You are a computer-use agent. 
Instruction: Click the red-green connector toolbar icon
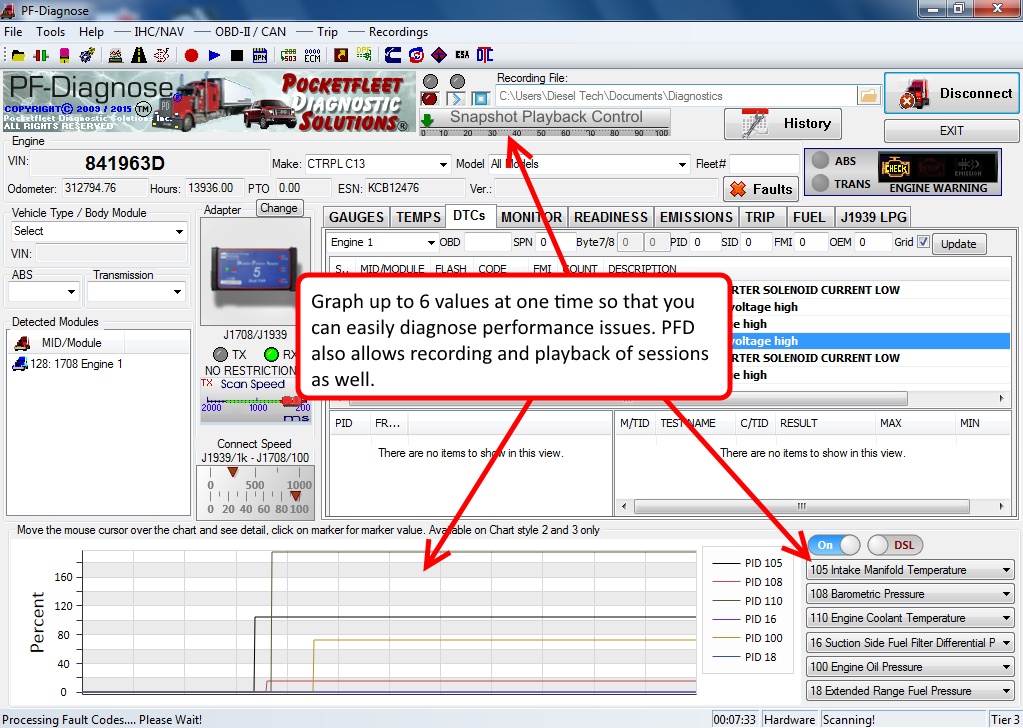[41, 55]
